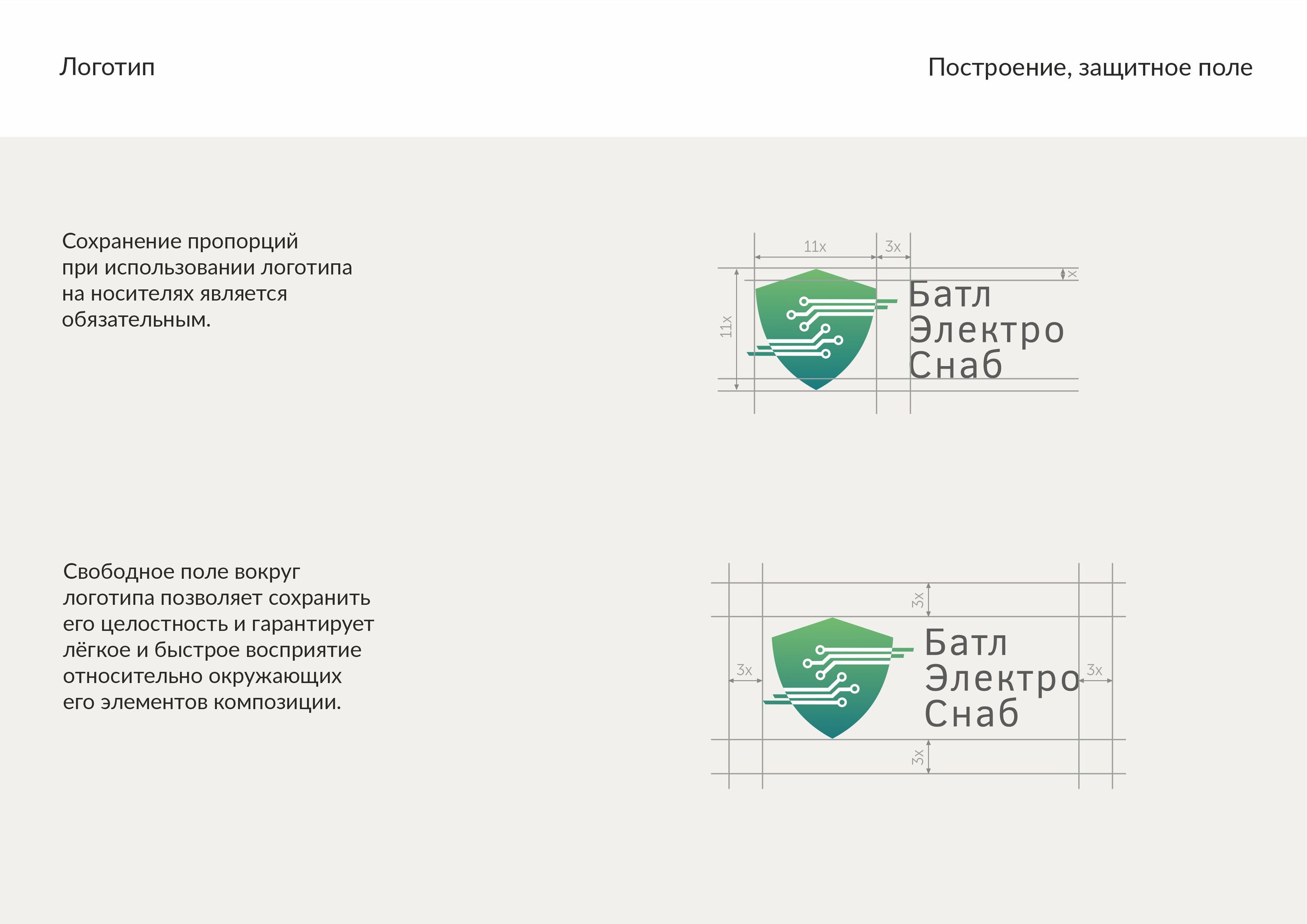Click the top '3x' vertical margin label
The height and width of the screenshot is (924, 1307).
[x=918, y=600]
